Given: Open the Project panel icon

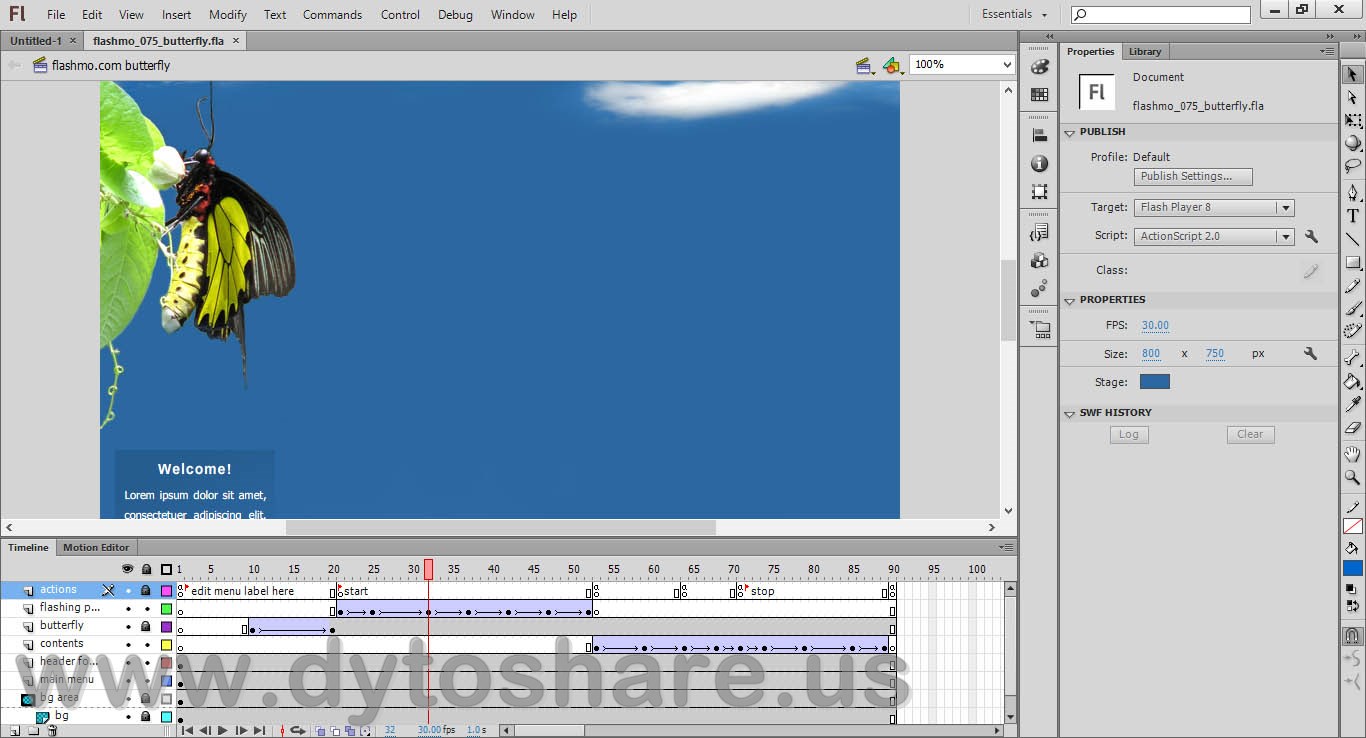Looking at the screenshot, I should point(1040,329).
